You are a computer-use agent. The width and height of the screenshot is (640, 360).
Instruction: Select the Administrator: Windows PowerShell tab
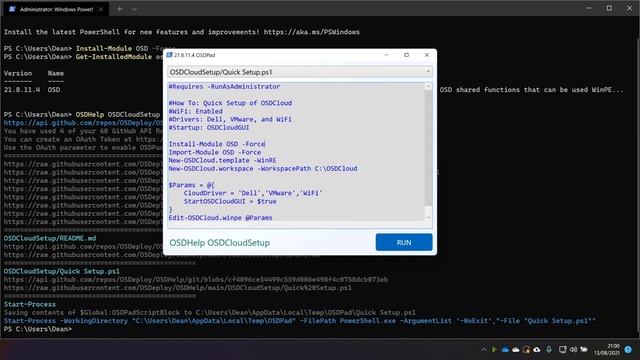[x=56, y=9]
